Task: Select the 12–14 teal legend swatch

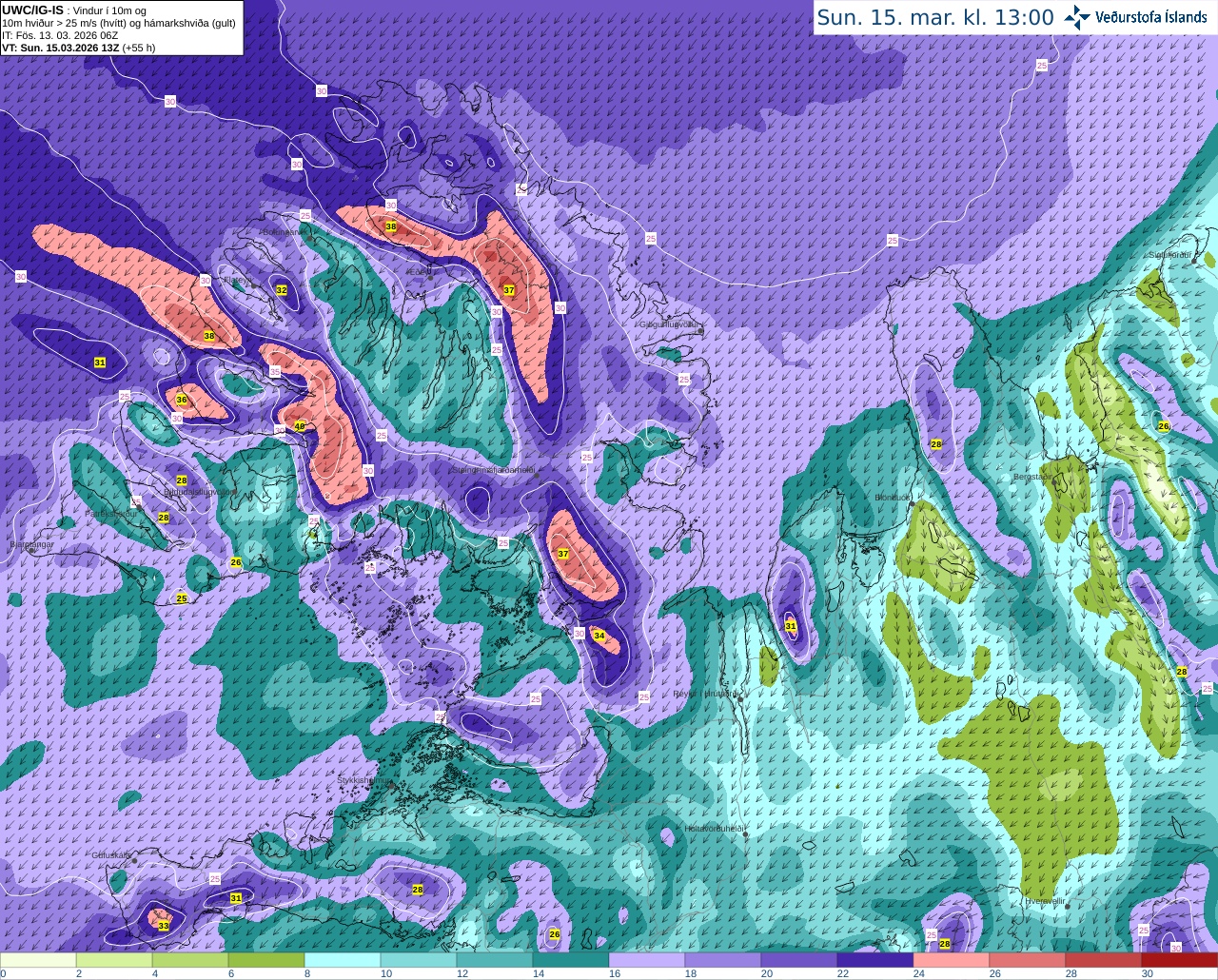Action: pos(495,960)
